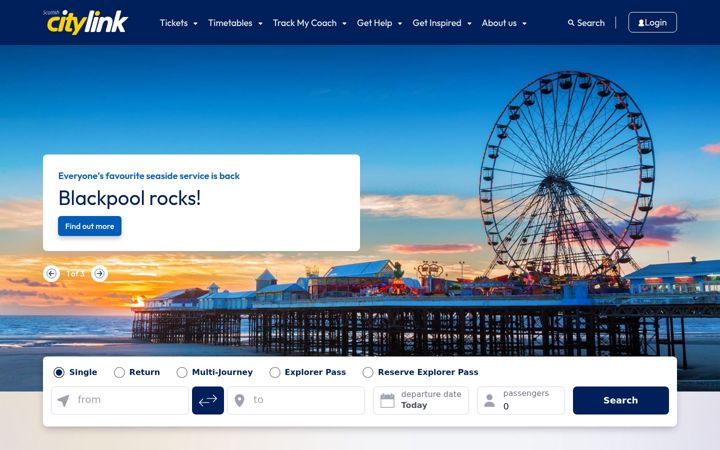Viewport: 720px width, 450px height.
Task: Expand the Tickets dropdown arrow
Action: (195, 23)
